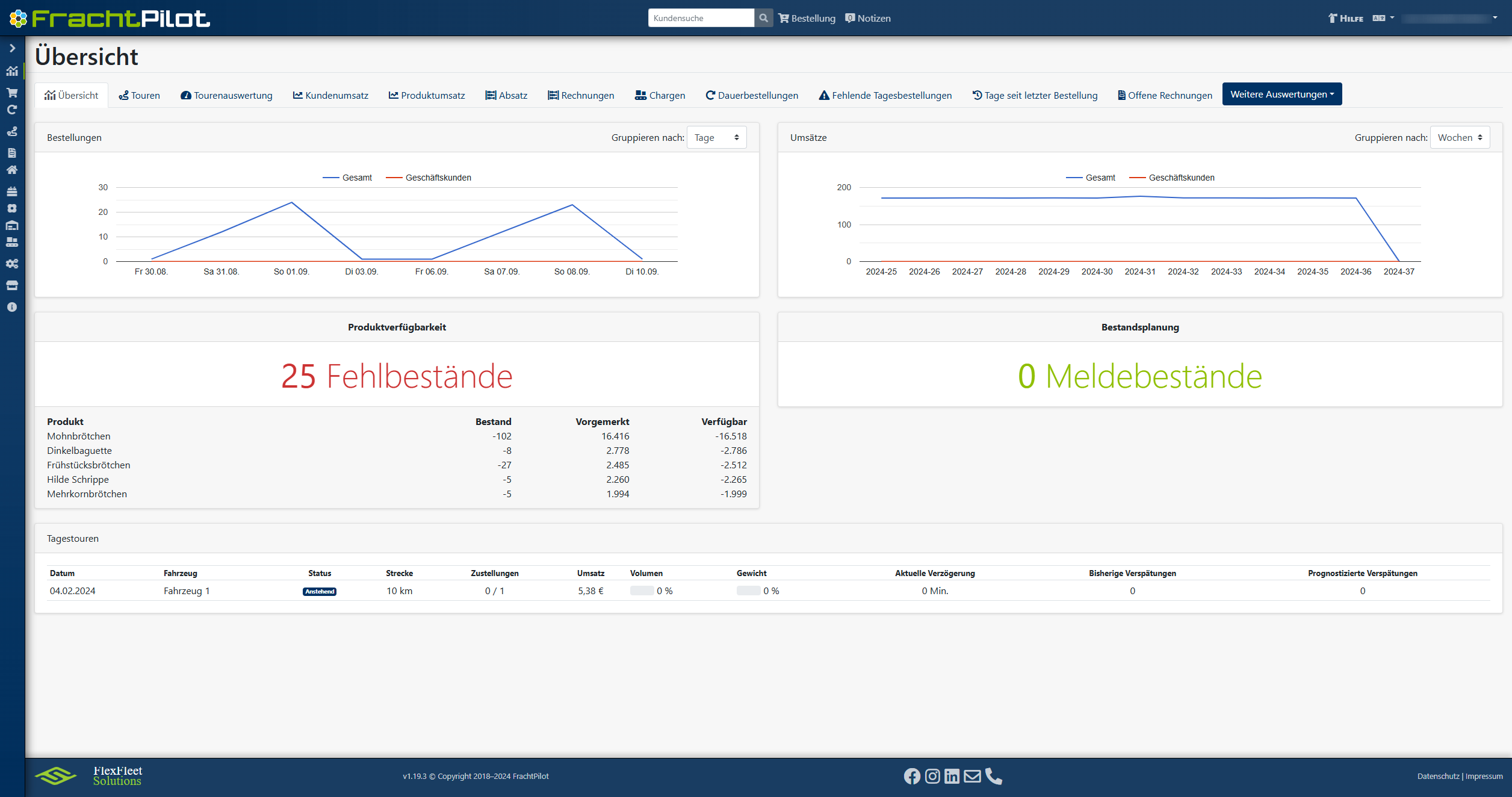
Task: Open Bestellungen grouping dropdown showing Tage
Action: click(x=716, y=138)
